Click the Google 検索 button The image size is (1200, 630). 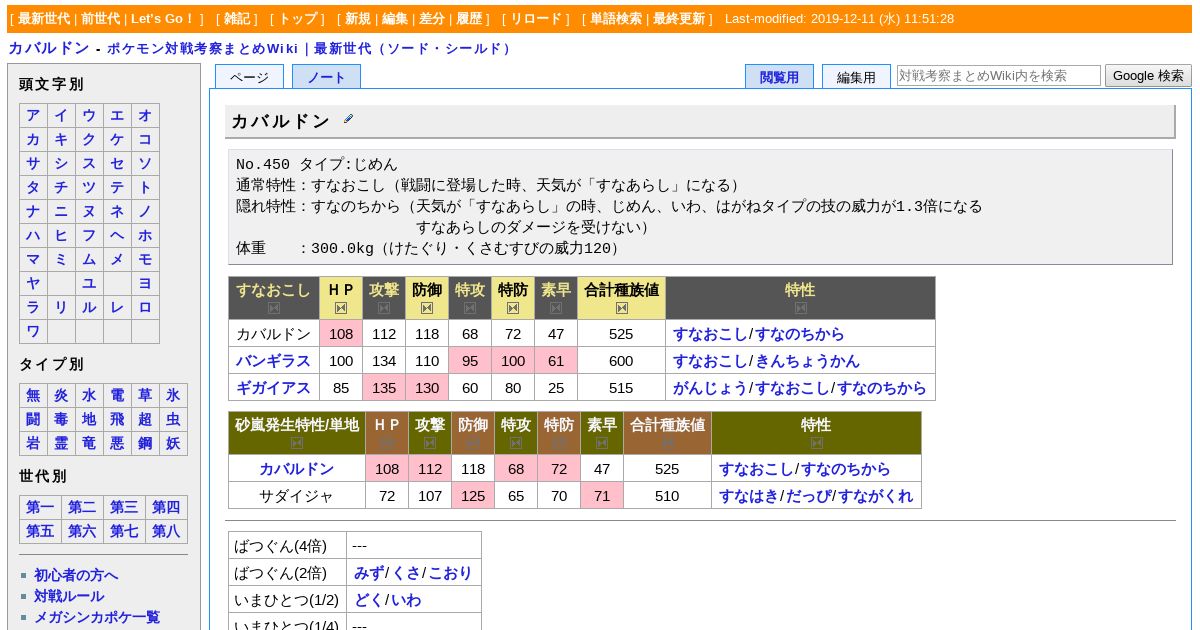(x=1148, y=75)
